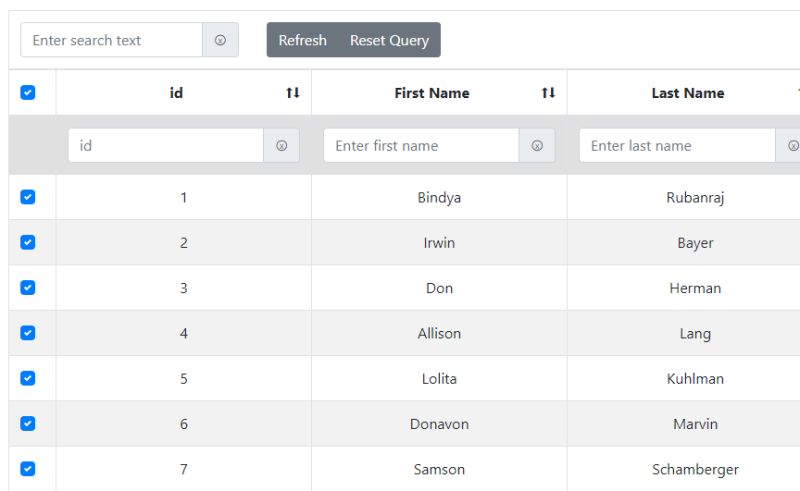Focus the Enter last name input

point(678,145)
